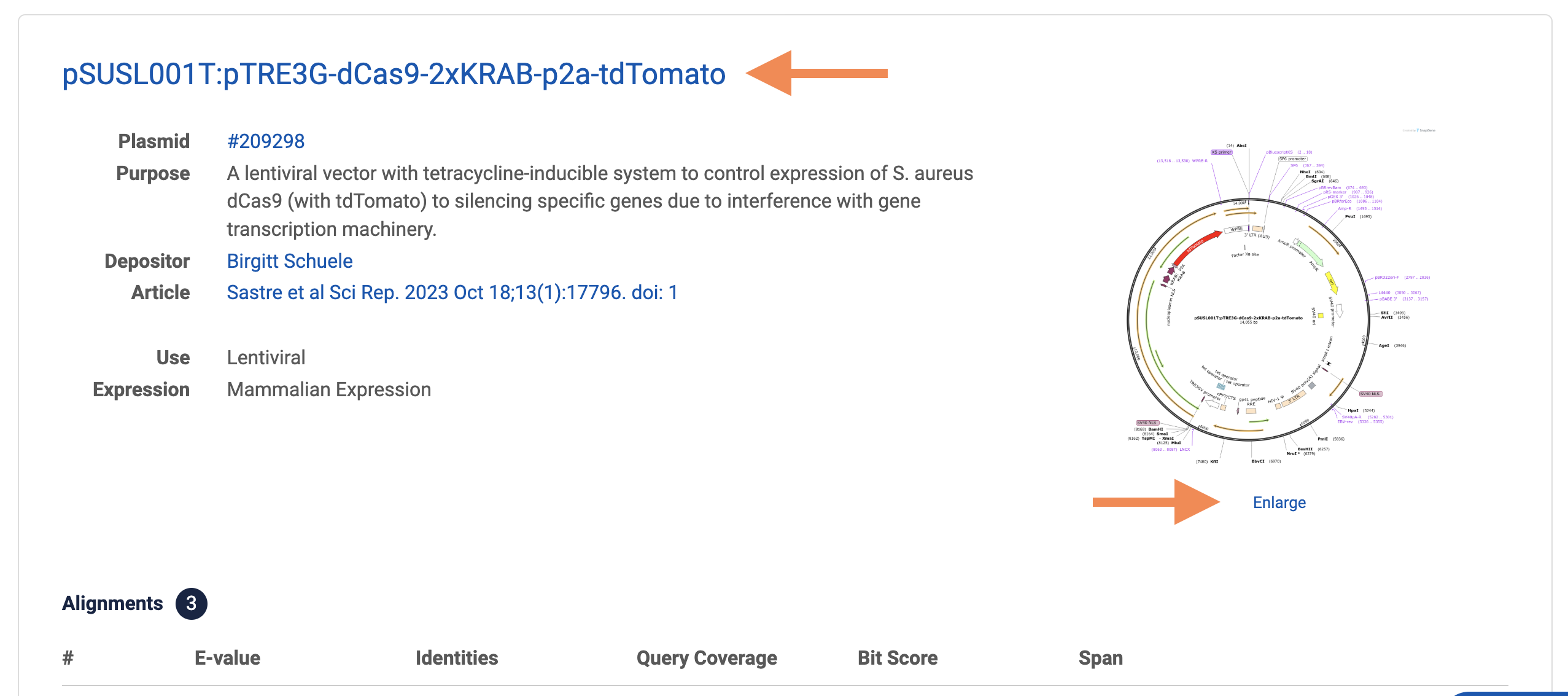Click the map's center plasmid name label
The width and height of the screenshot is (1568, 696).
click(x=1248, y=319)
